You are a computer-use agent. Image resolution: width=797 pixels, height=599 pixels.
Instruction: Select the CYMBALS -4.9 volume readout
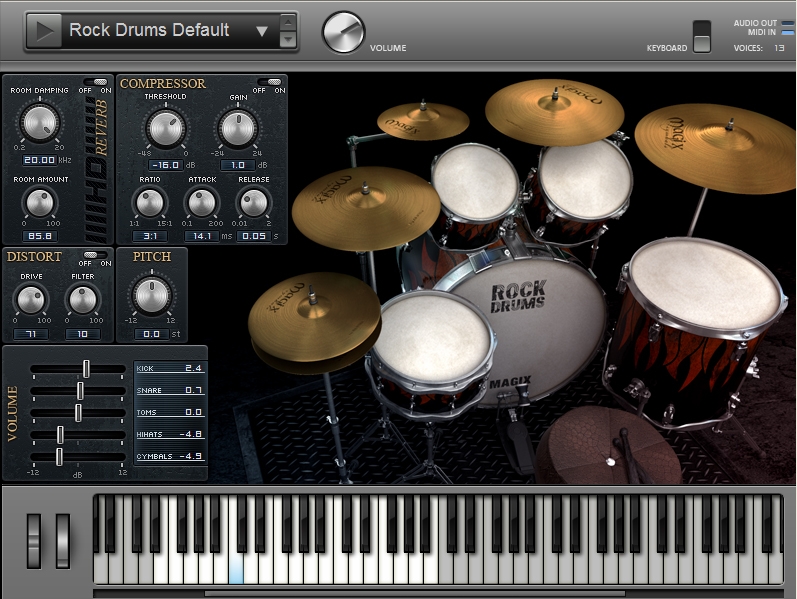pos(169,456)
